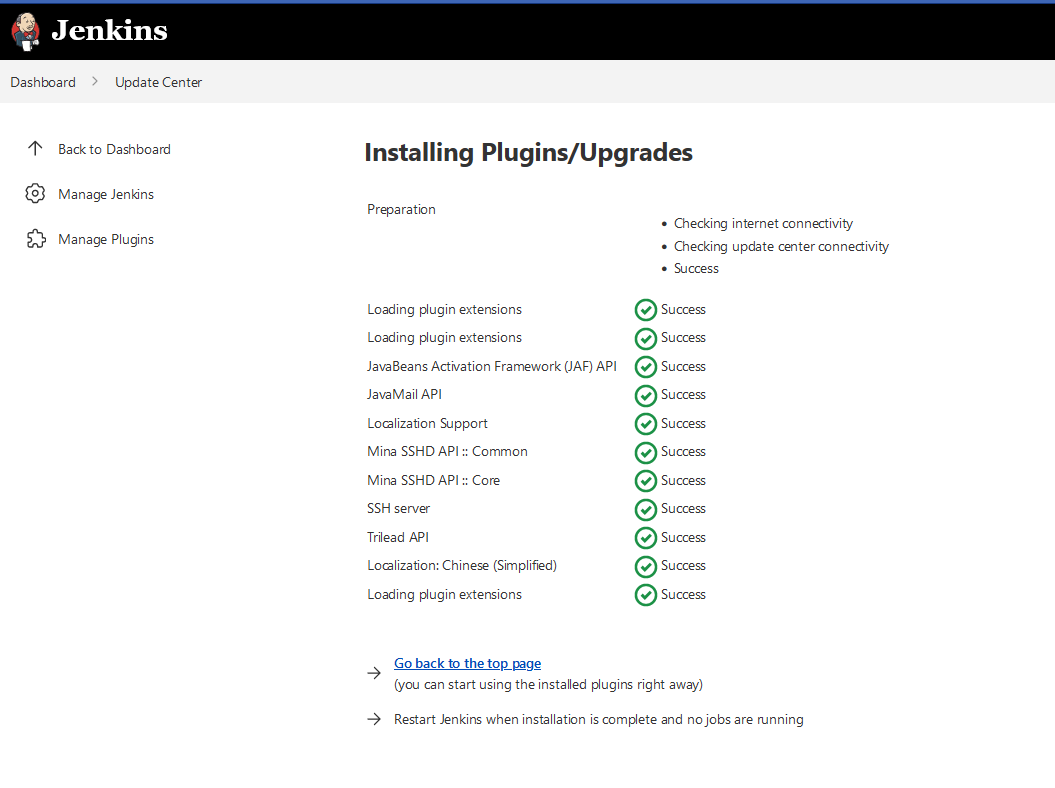Click the 'start using installed plugins right away' note
1055x788 pixels.
pos(548,684)
